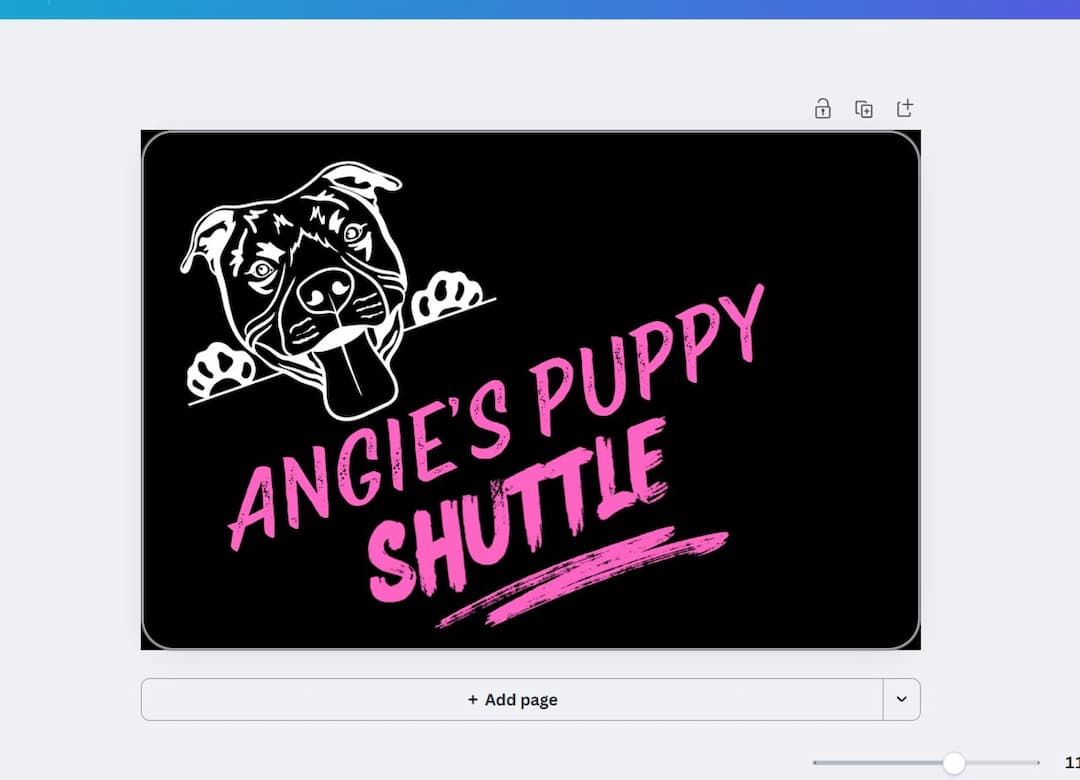Select the copy-page icon near the page corner
The image size is (1080, 780).
(x=864, y=108)
